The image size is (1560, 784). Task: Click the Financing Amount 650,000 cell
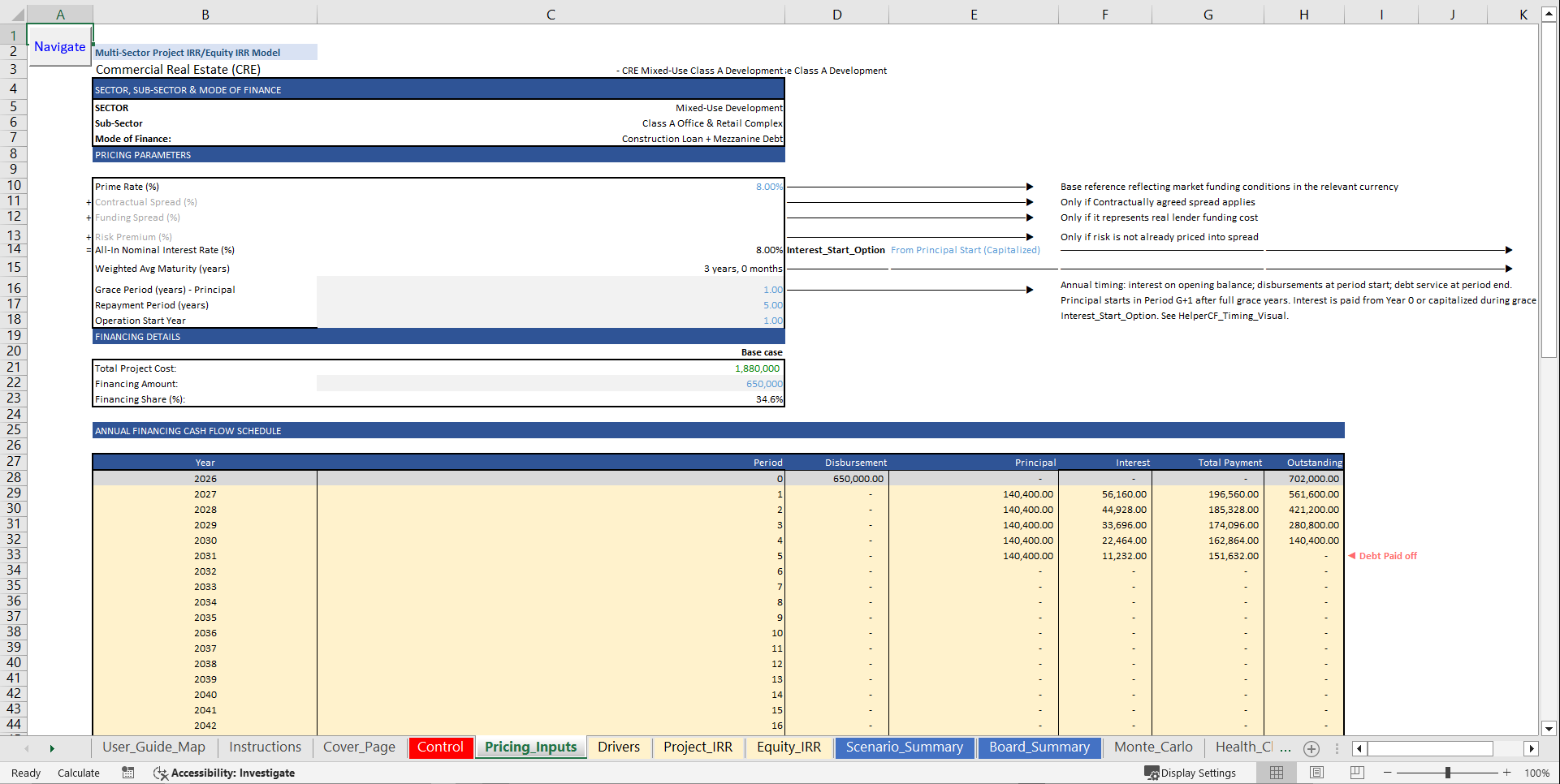tap(551, 384)
